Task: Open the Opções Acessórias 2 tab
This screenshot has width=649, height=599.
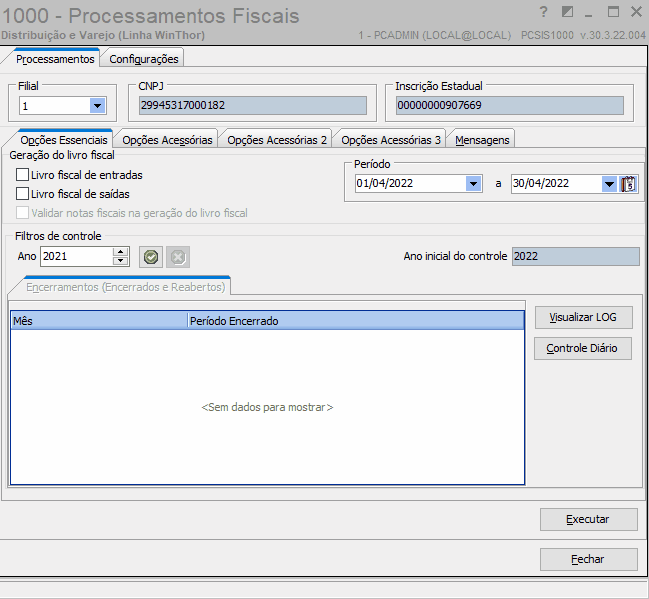Action: pos(277,140)
